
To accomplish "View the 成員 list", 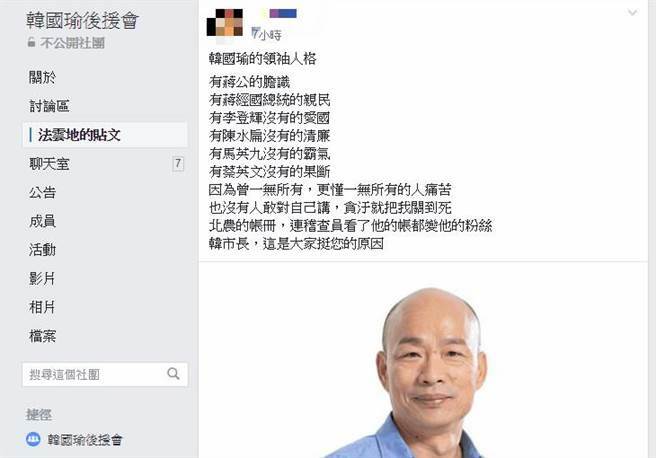I will pyautogui.click(x=42, y=221).
